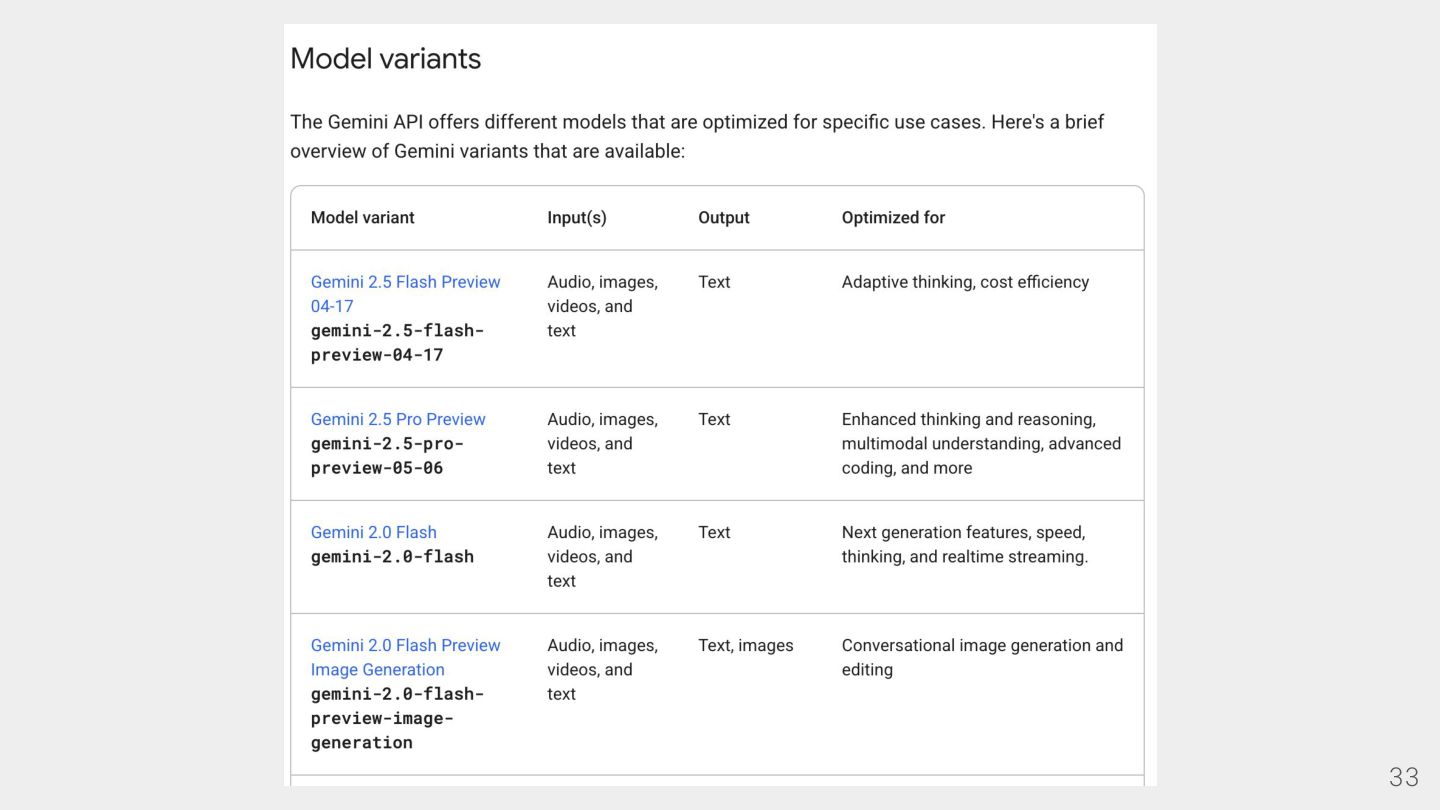The image size is (1440, 810).
Task: Click the 'Text, images' output cell
Action: pos(745,645)
